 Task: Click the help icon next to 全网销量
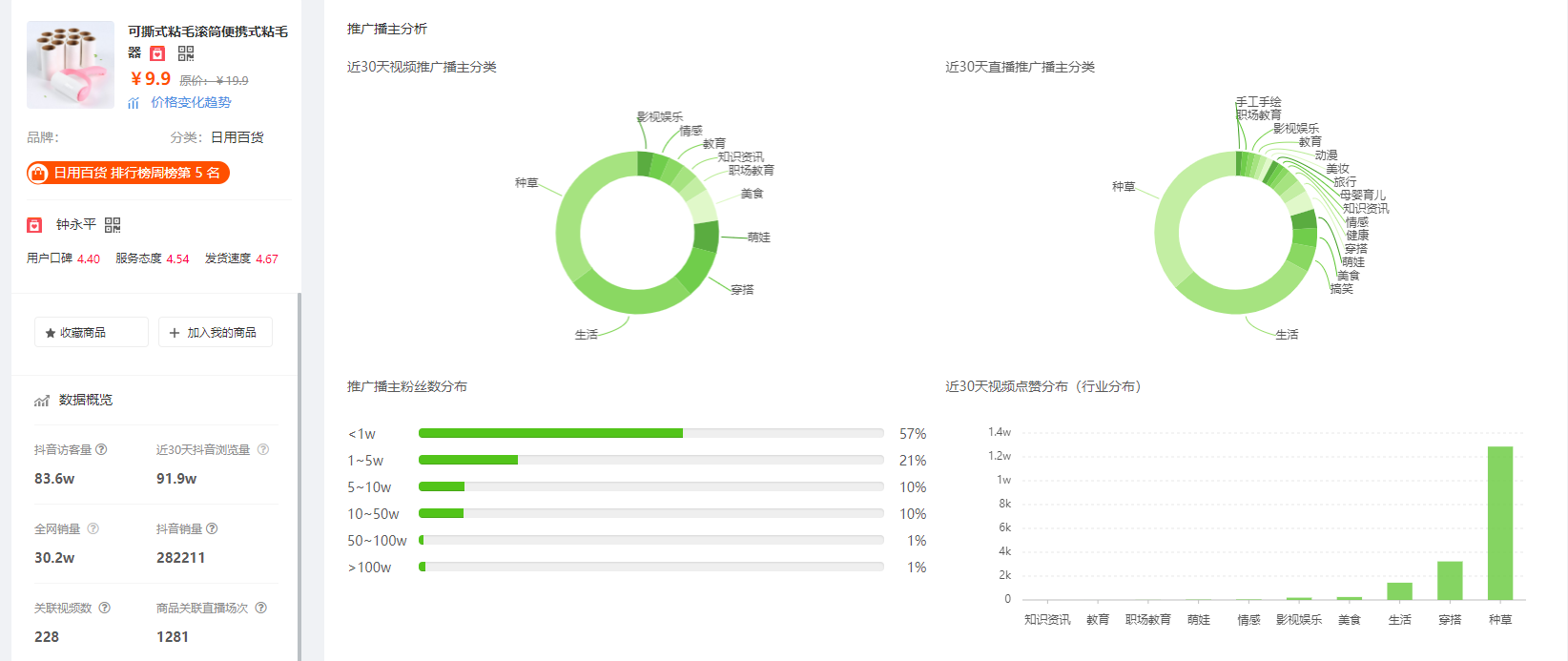tap(93, 528)
